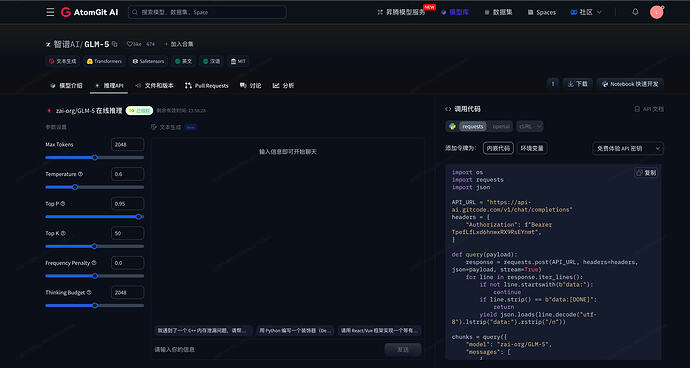Image resolution: width=690 pixels, height=368 pixels.
Task: Click the search magnifier icon
Action: [x=135, y=12]
